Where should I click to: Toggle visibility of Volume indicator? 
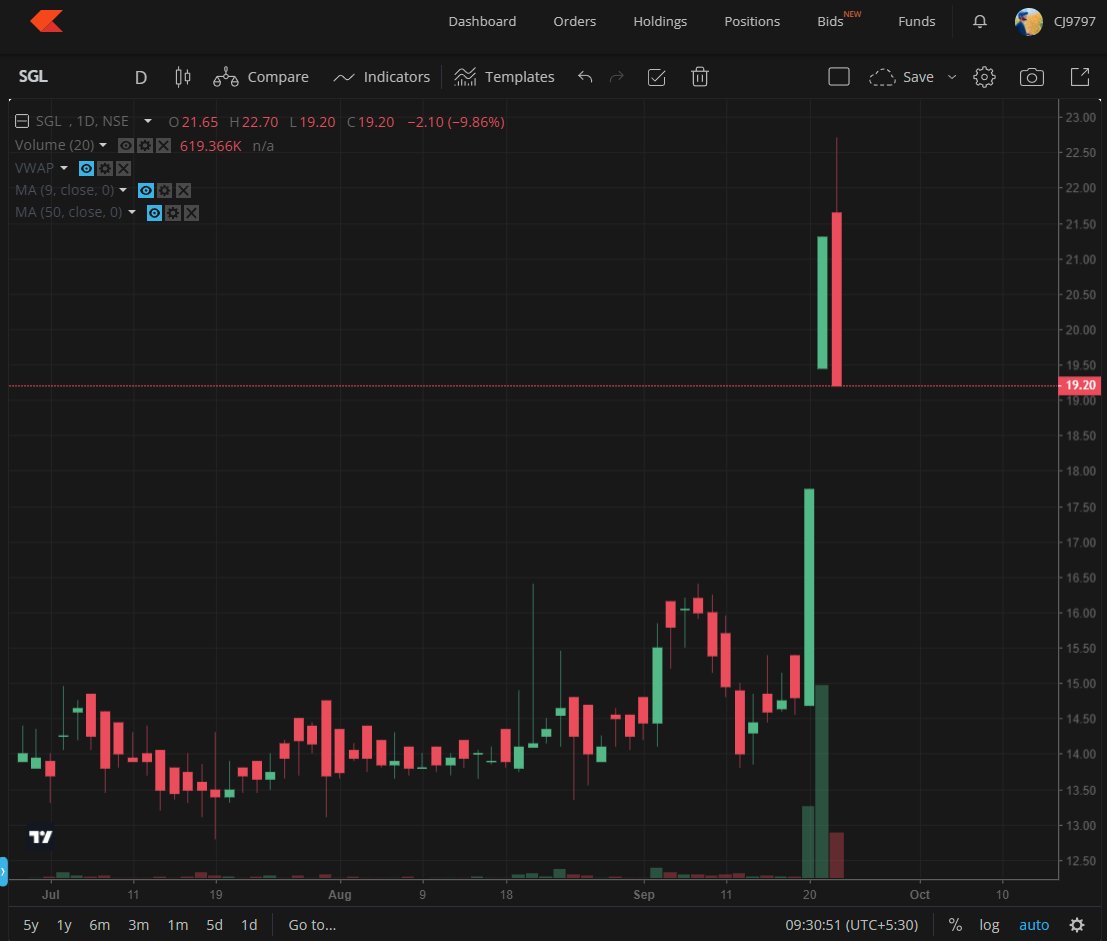126,145
